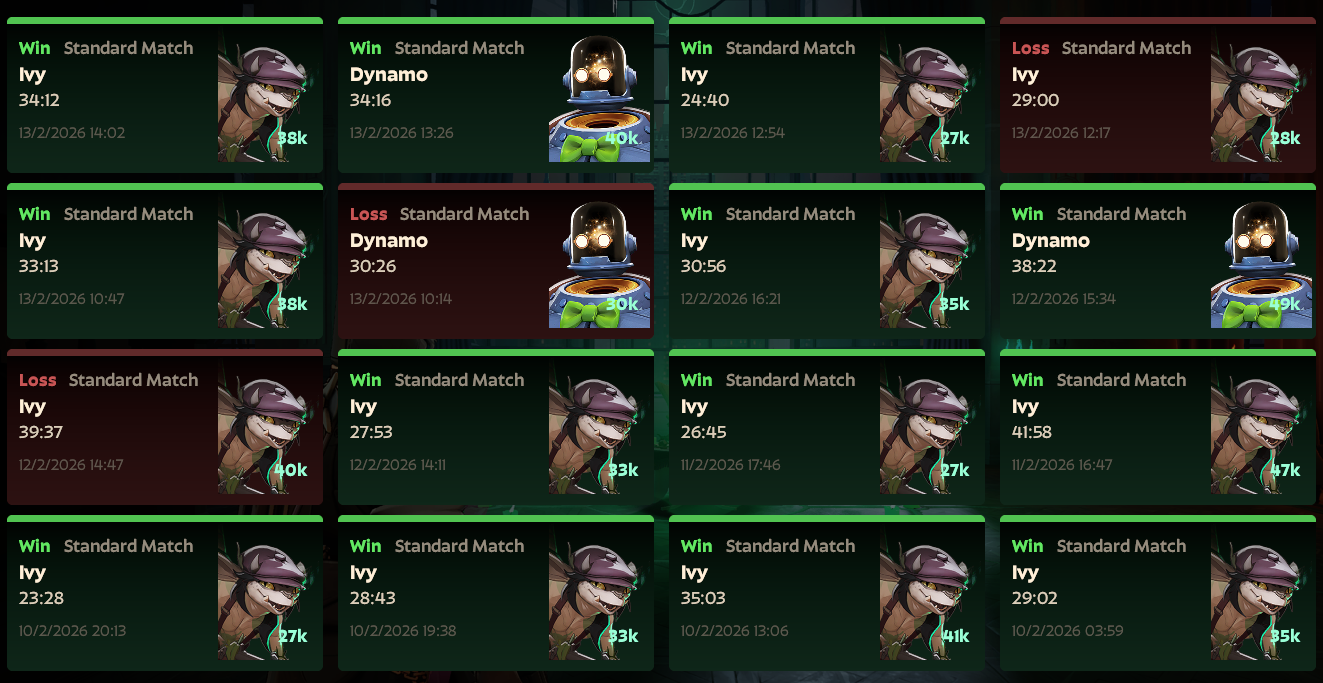The height and width of the screenshot is (683, 1323).
Task: Click Ivy portrait in the 29:02 match
Action: [1260, 596]
